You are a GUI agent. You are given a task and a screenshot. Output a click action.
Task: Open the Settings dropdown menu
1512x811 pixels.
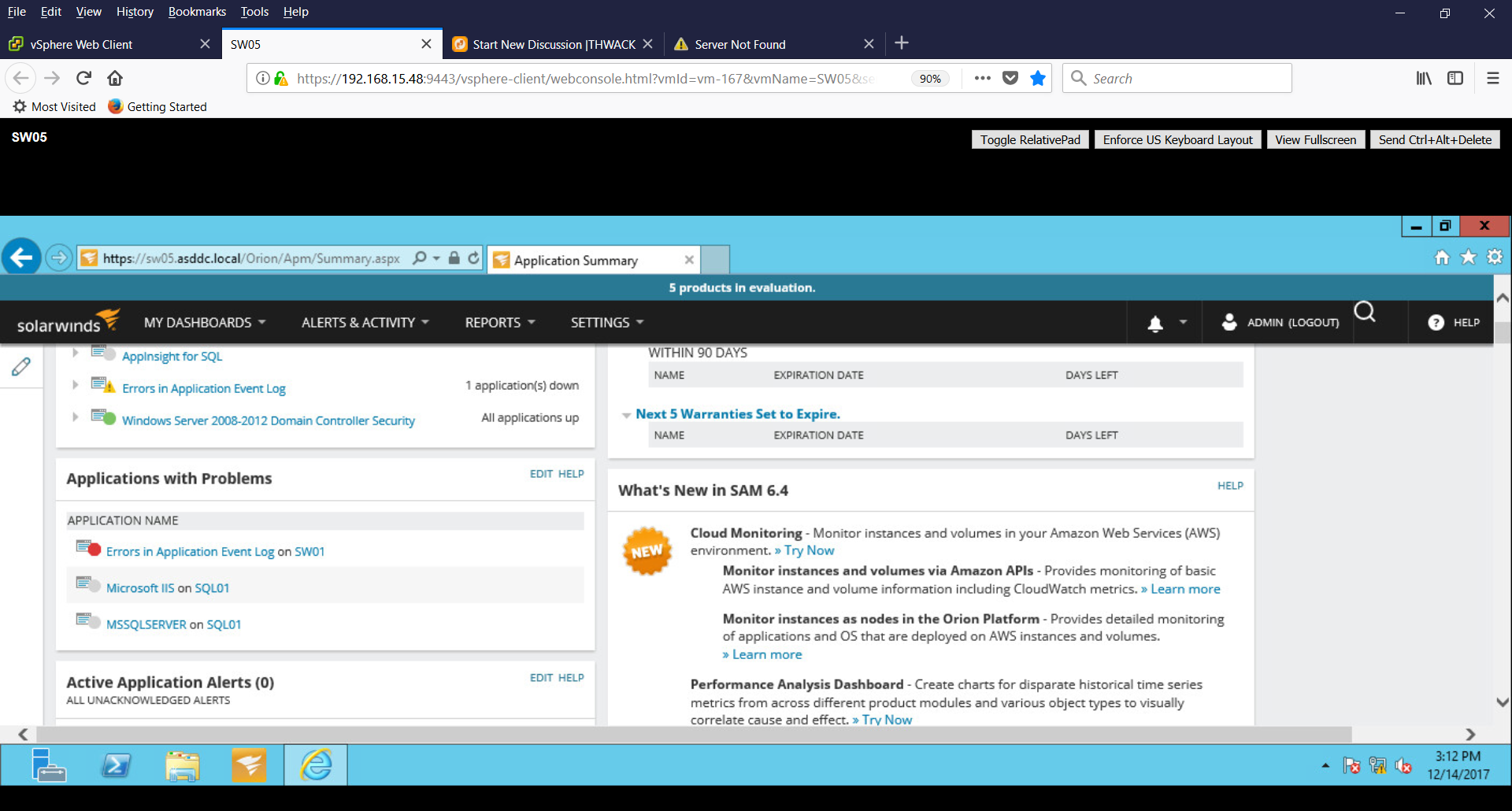tap(607, 323)
